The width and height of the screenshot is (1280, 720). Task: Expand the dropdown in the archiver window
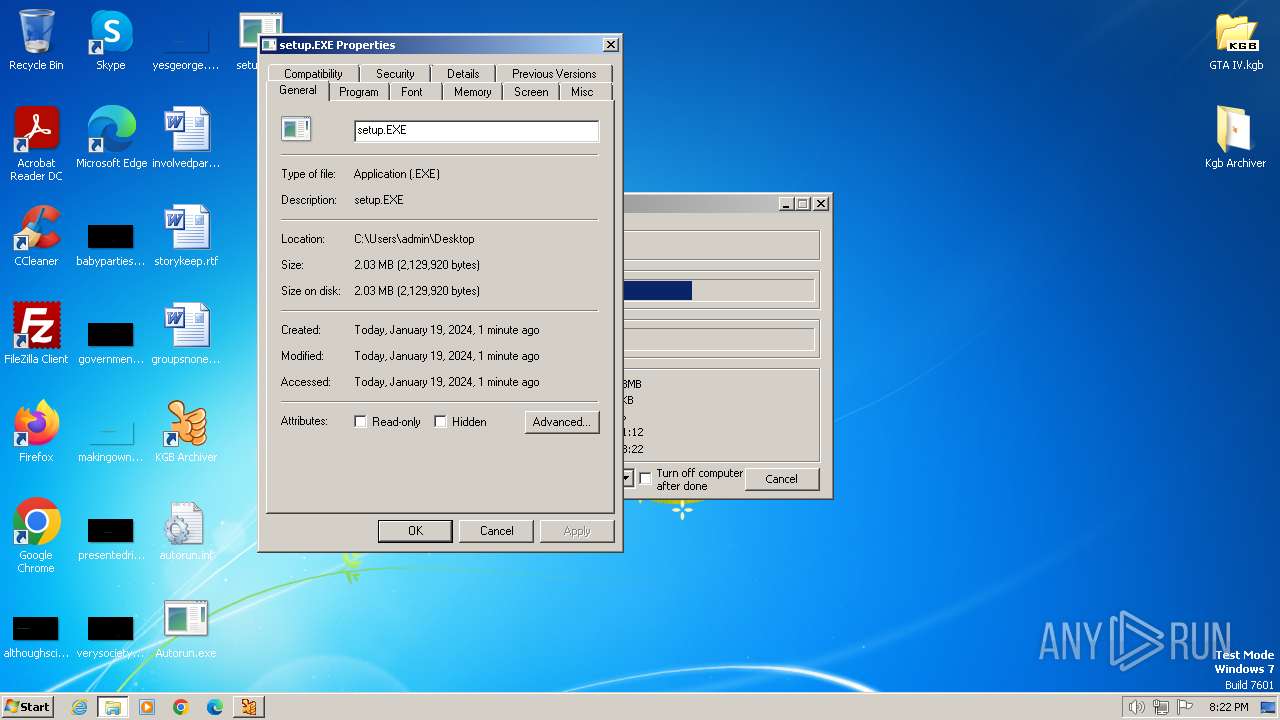coord(627,479)
